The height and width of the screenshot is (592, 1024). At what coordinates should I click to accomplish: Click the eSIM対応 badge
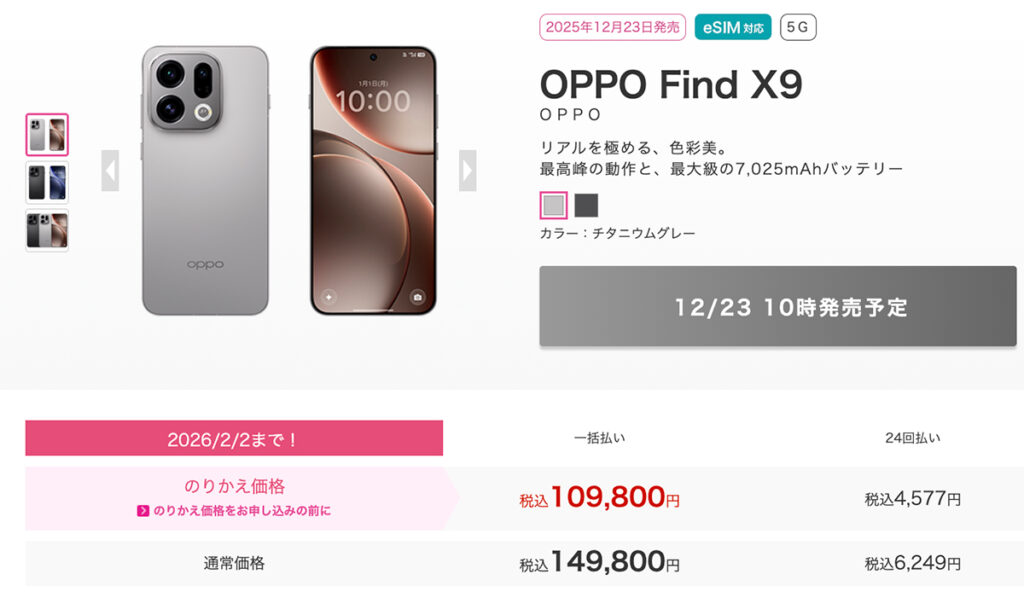pos(733,27)
